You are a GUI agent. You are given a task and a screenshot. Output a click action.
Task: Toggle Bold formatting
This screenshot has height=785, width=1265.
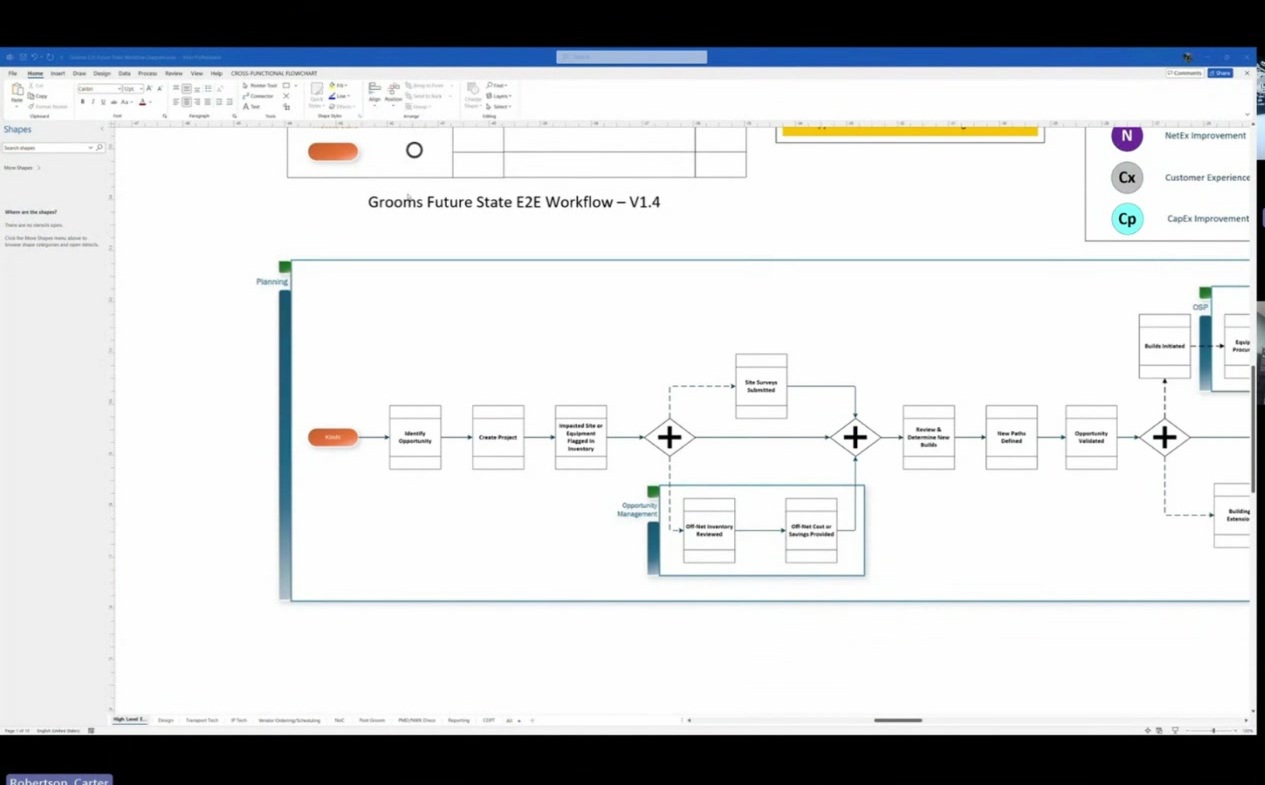click(x=83, y=102)
